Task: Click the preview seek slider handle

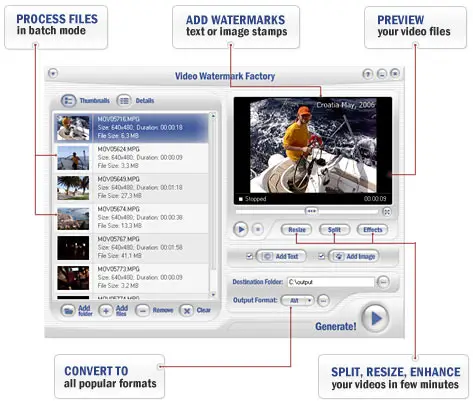Action: tap(311, 211)
